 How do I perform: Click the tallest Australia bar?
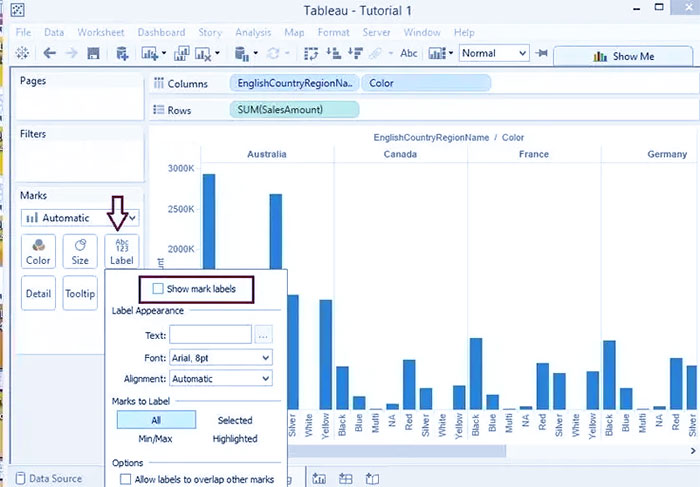coord(209,221)
